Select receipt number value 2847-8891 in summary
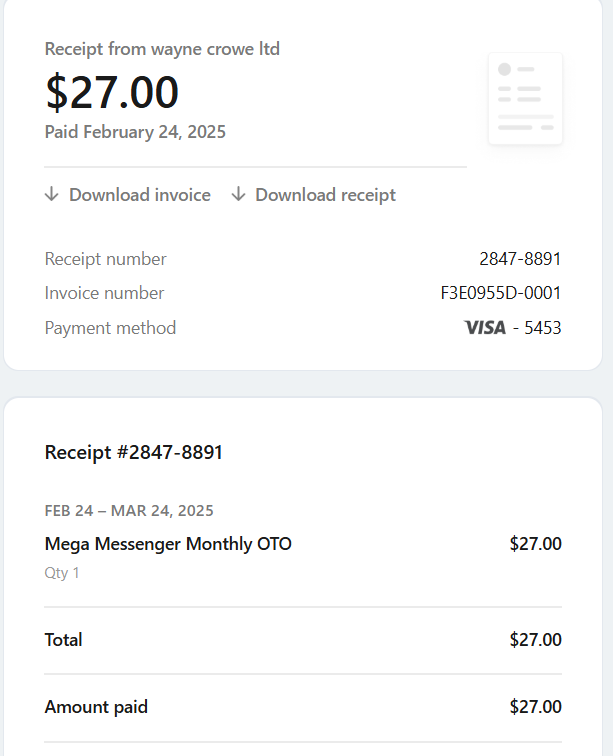Screen dimensions: 613x756 520,259
